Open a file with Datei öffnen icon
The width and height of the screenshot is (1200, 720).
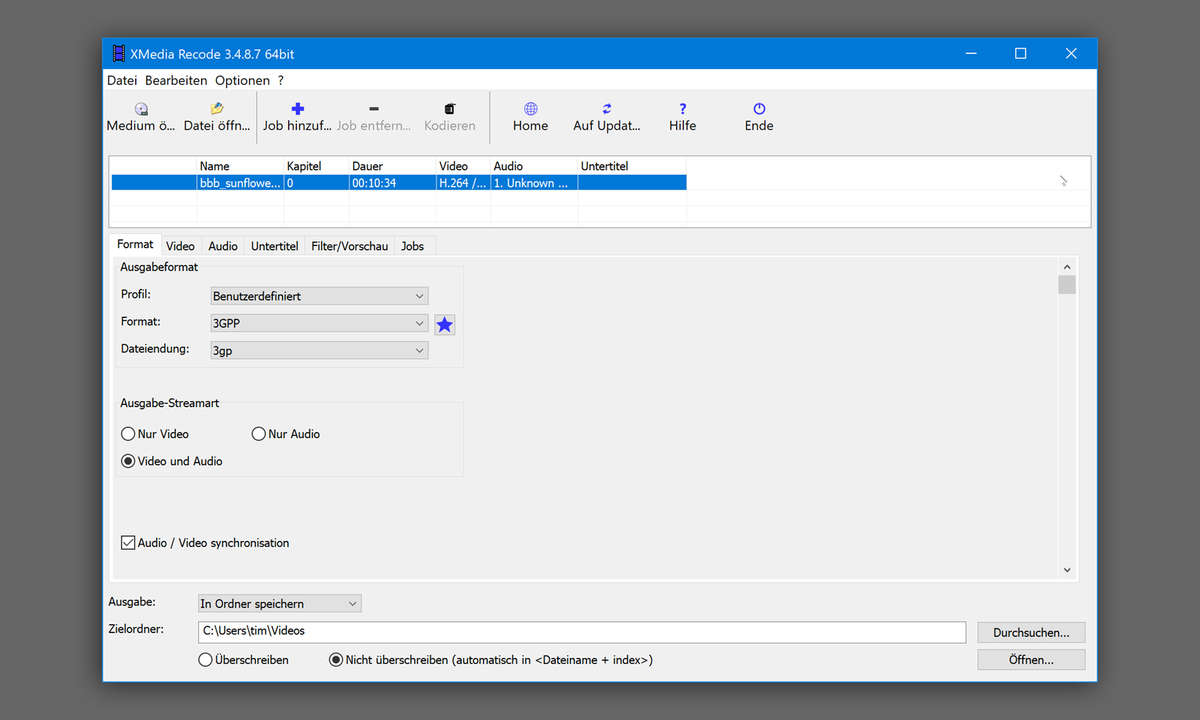[217, 109]
